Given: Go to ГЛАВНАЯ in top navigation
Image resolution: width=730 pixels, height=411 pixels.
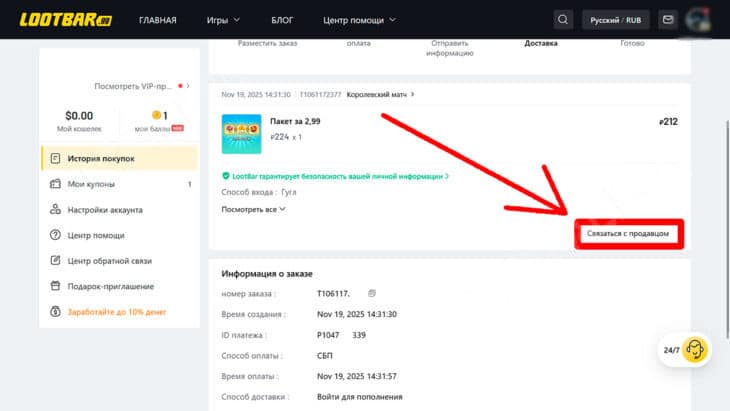Looking at the screenshot, I should 158,20.
